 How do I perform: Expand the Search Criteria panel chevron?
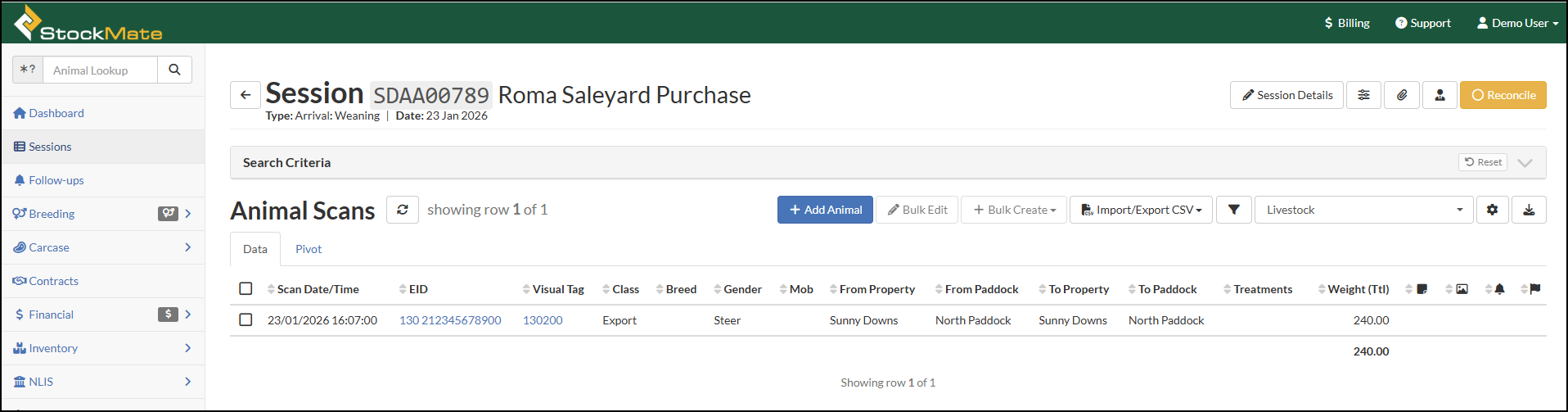point(1525,162)
